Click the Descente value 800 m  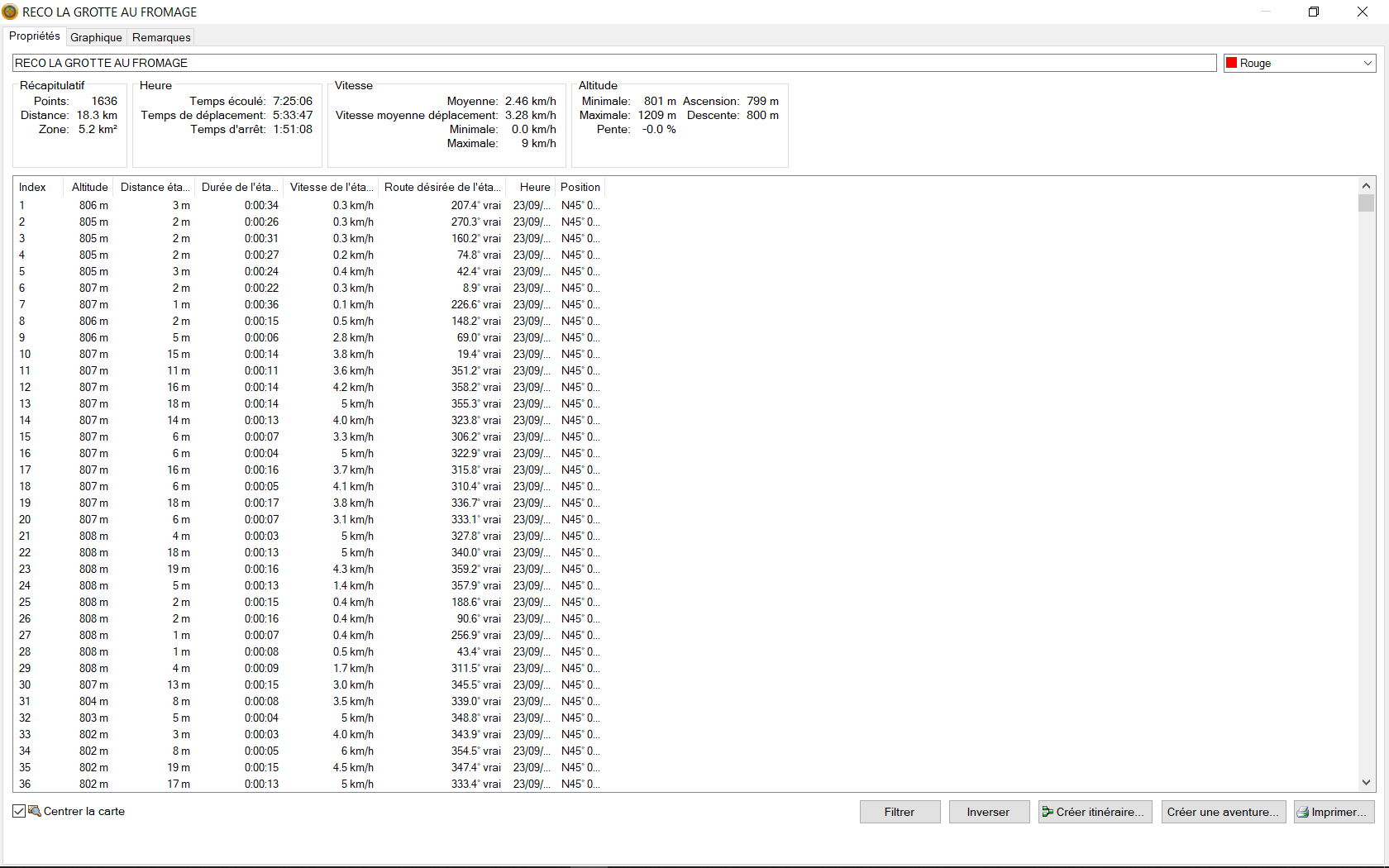[762, 115]
